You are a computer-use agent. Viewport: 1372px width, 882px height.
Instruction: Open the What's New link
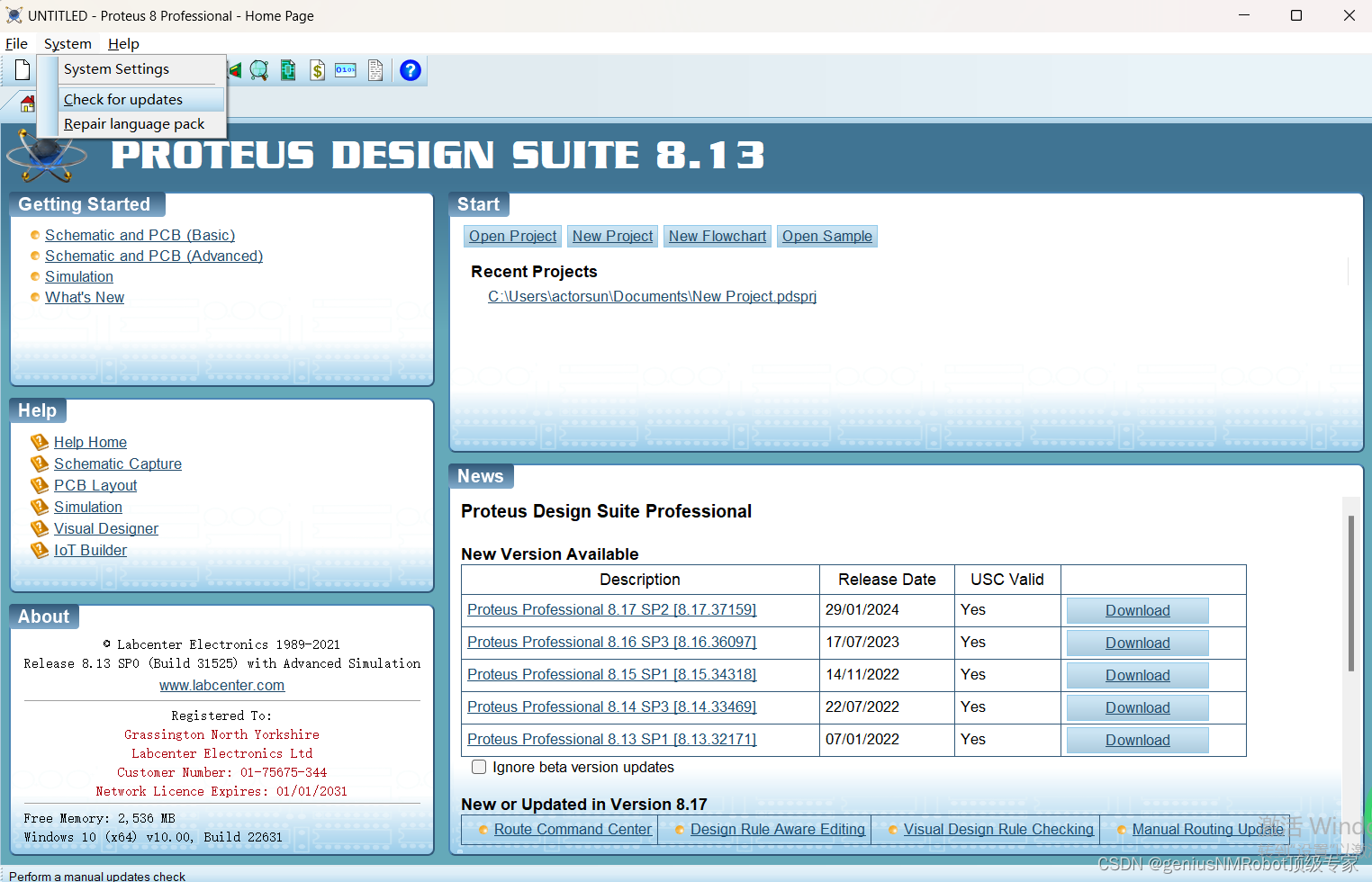[x=85, y=297]
